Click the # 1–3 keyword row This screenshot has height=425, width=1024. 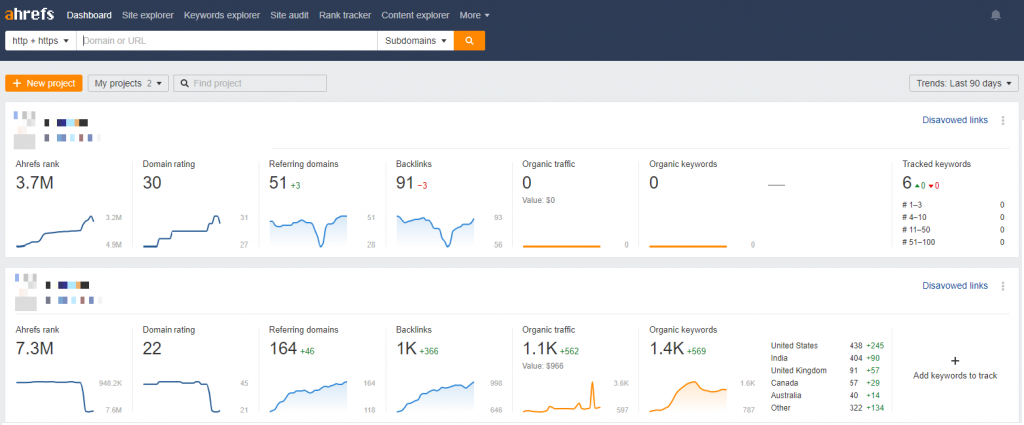pos(953,205)
